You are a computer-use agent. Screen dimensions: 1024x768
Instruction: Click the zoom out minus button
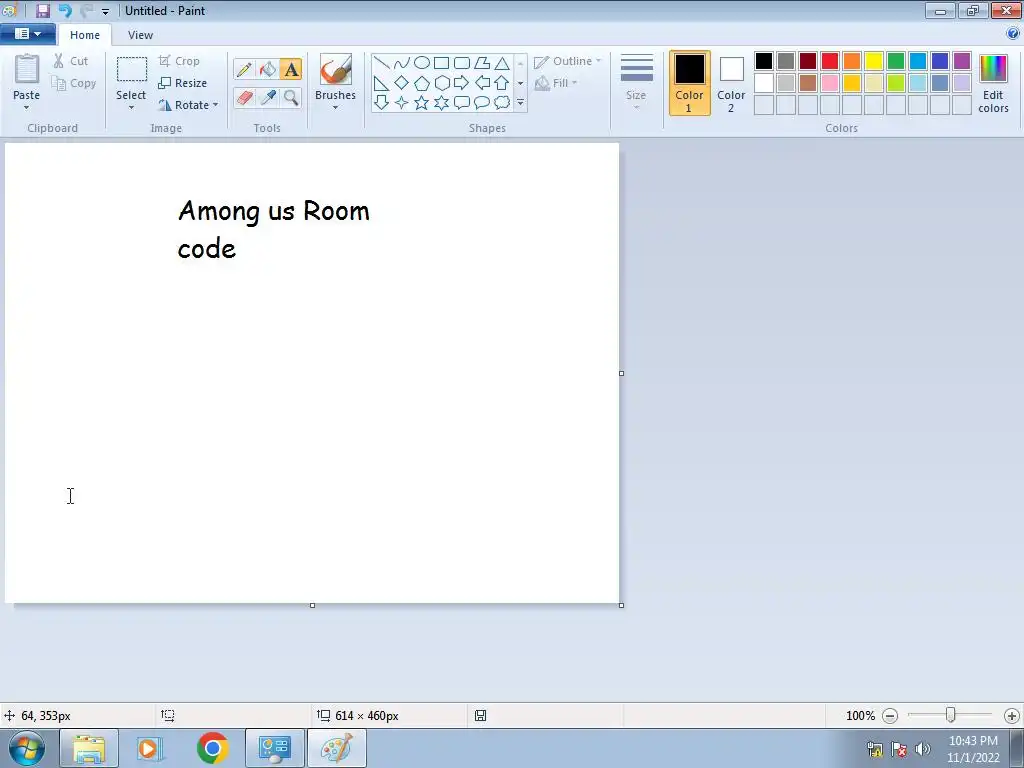coord(890,716)
